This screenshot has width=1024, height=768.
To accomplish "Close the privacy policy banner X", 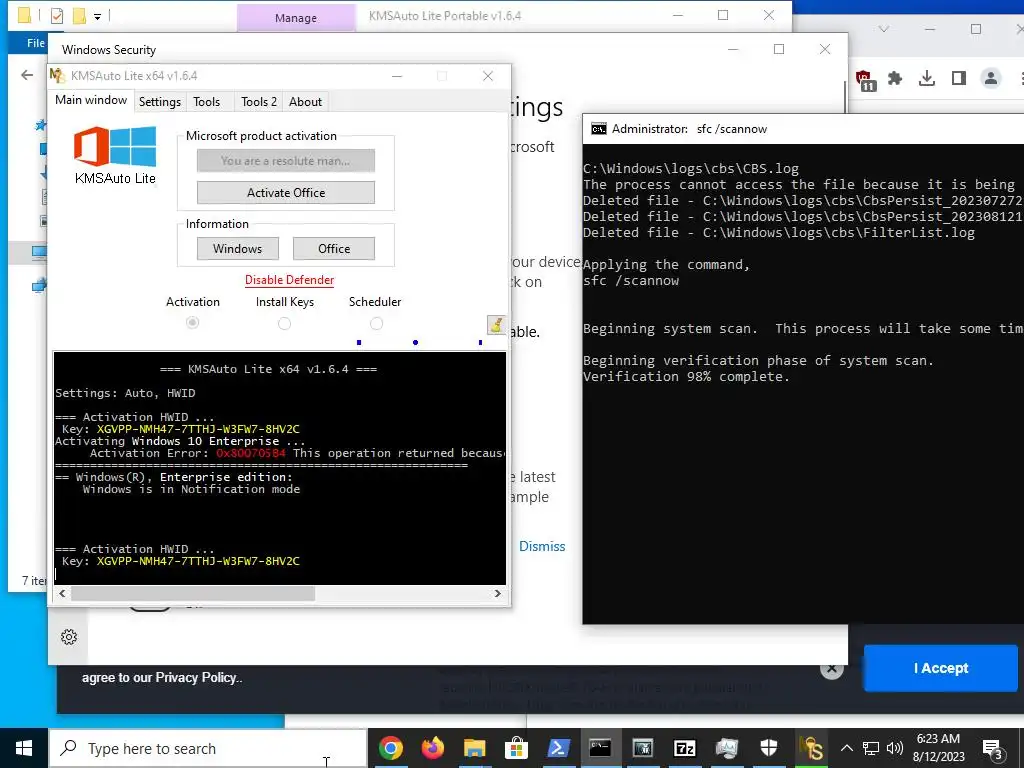I will 831,668.
